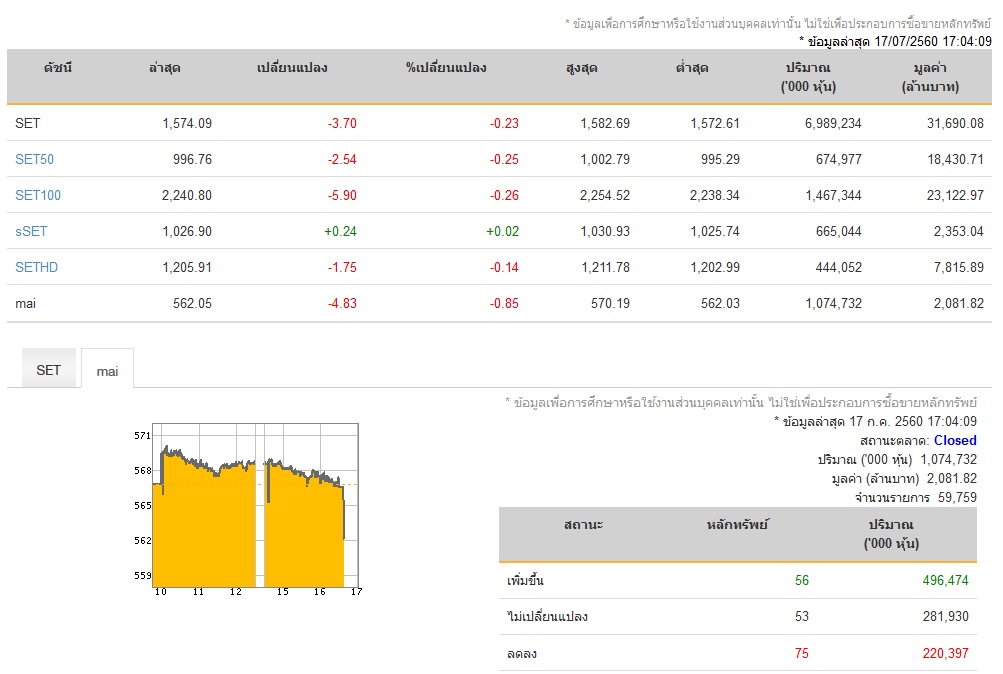The width and height of the screenshot is (1003, 674).
Task: Select the mai chart tab
Action: [107, 369]
